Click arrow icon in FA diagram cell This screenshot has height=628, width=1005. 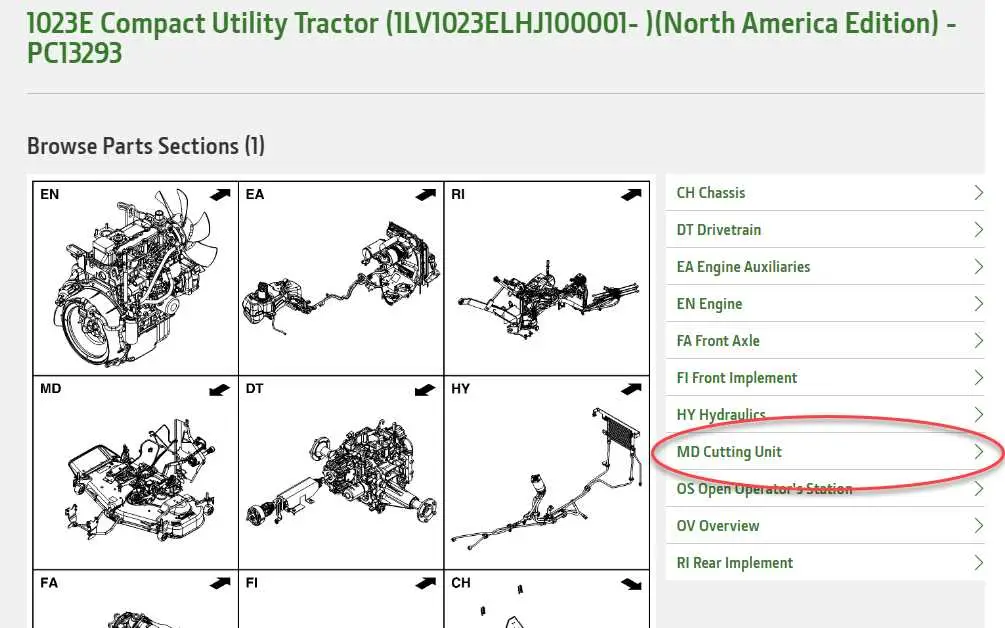point(220,583)
